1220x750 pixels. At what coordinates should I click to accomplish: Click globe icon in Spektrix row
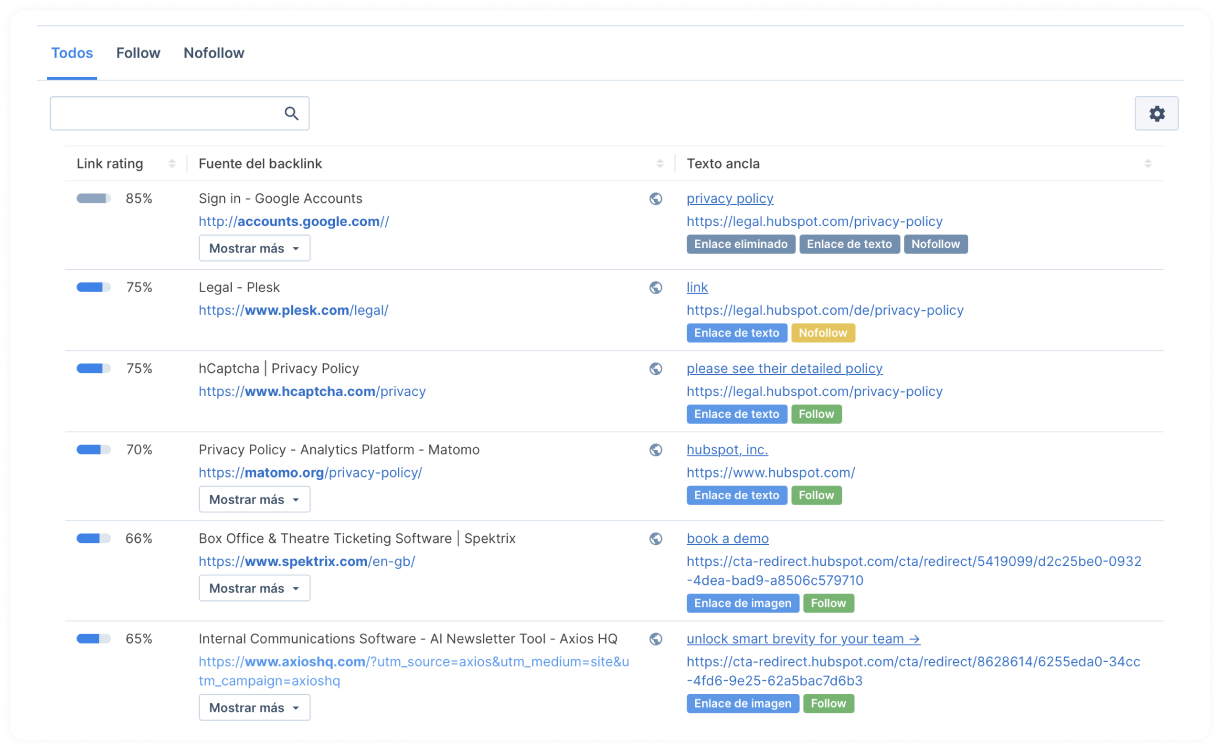(x=656, y=539)
